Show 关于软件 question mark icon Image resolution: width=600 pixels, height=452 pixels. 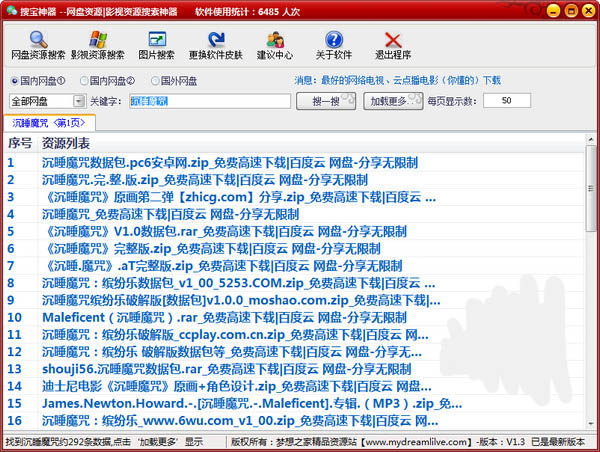click(334, 45)
